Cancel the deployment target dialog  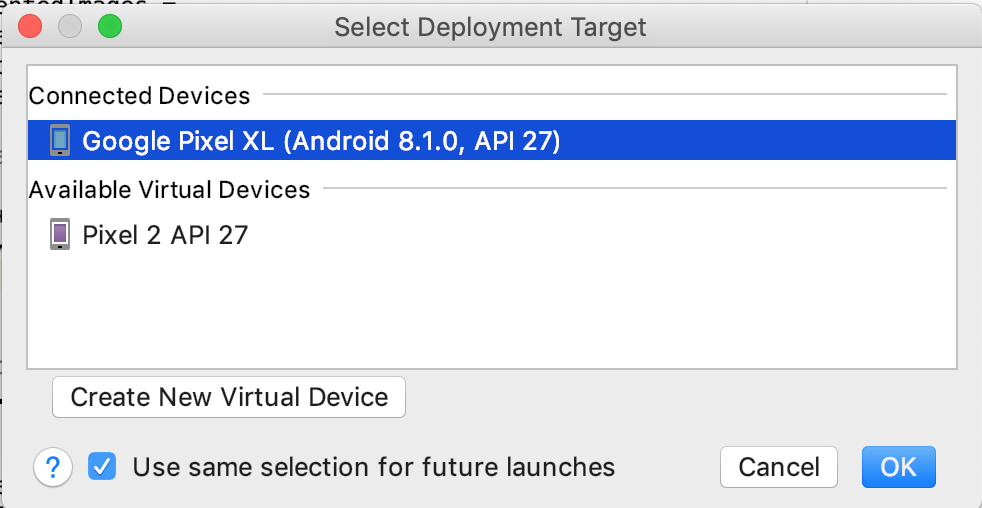(x=779, y=467)
